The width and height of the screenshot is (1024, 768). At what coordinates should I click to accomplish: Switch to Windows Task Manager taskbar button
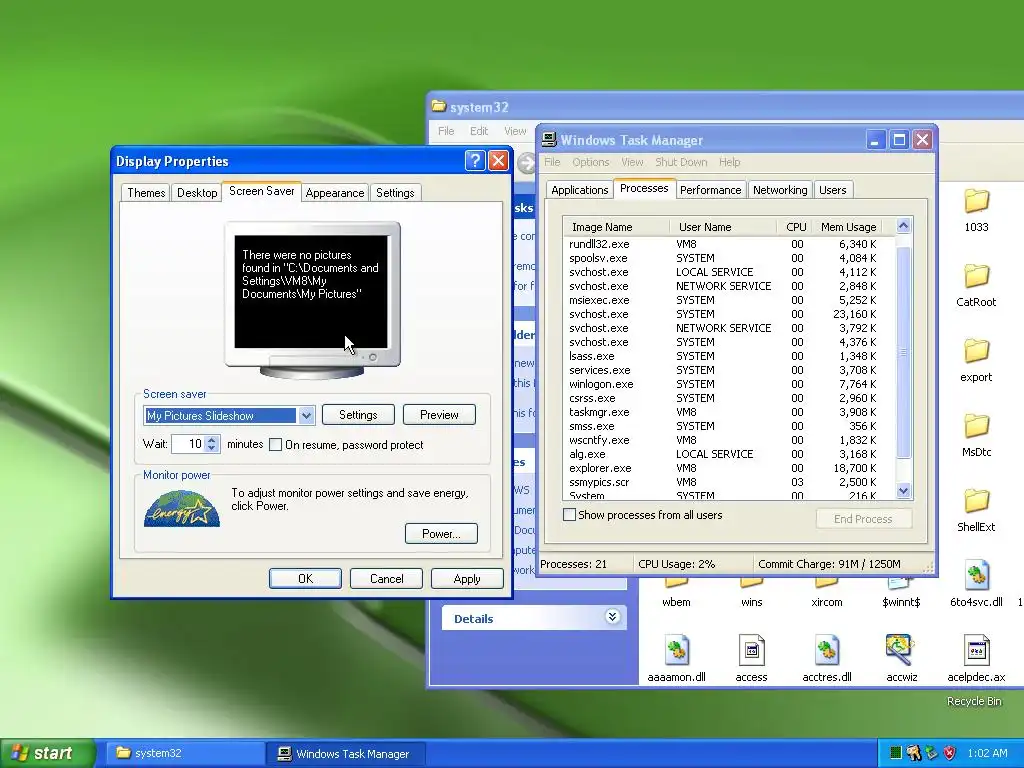pyautogui.click(x=346, y=753)
